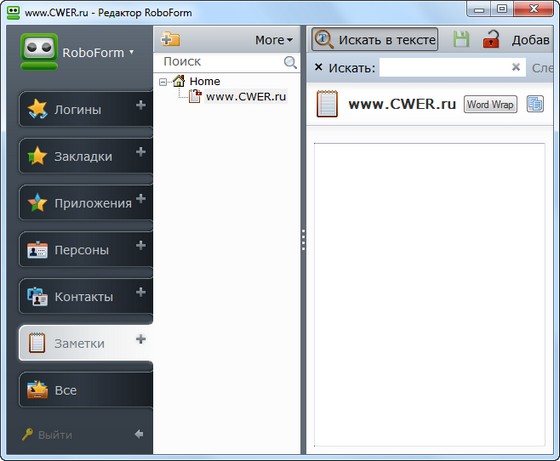Open the RoboForm logo menu

98,53
